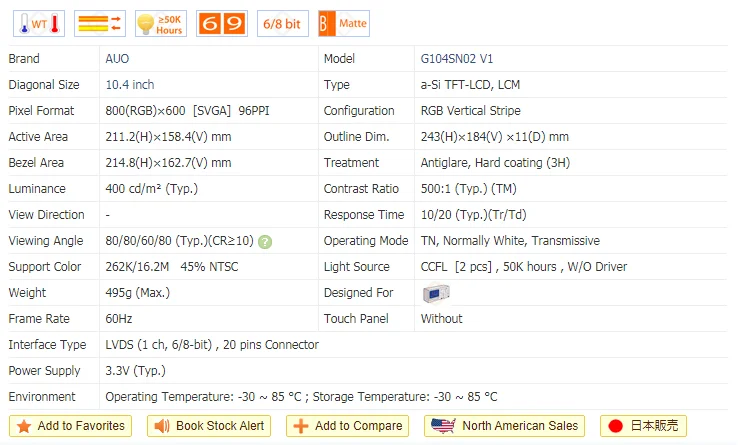The width and height of the screenshot is (738, 445).
Task: Click the CCFL [2 pcs] light source value
Action: [x=524, y=267]
